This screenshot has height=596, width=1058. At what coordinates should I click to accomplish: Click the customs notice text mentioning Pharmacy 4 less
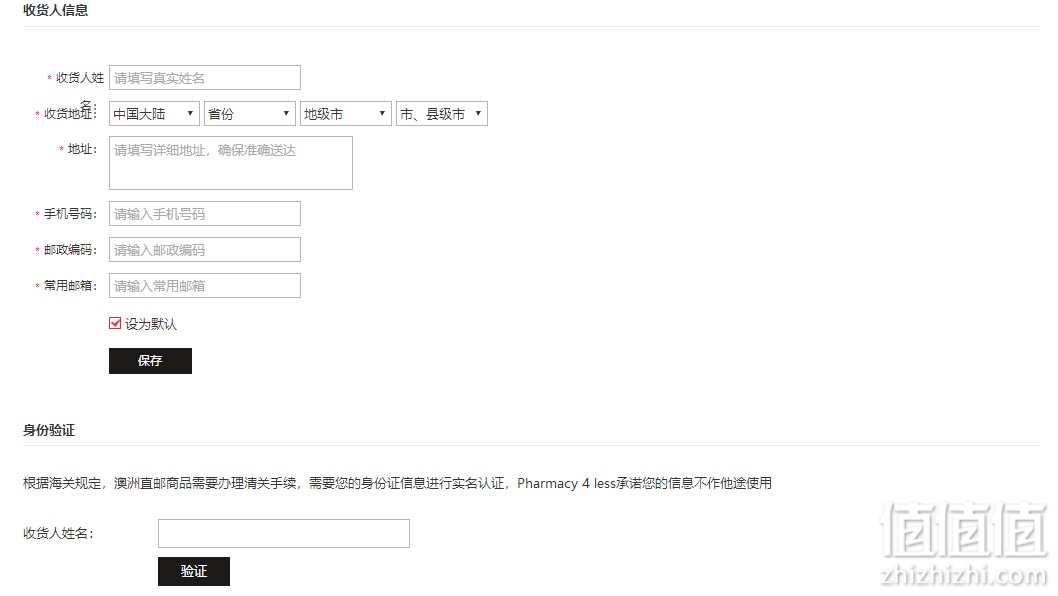pyautogui.click(x=397, y=483)
